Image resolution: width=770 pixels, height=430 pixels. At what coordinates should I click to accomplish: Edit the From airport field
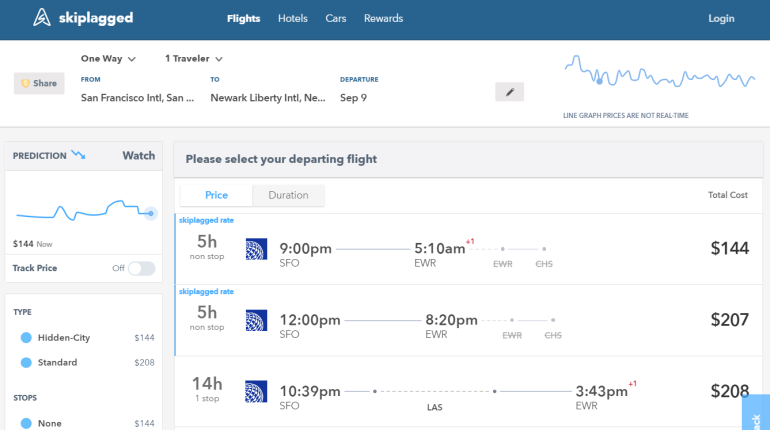(x=137, y=98)
